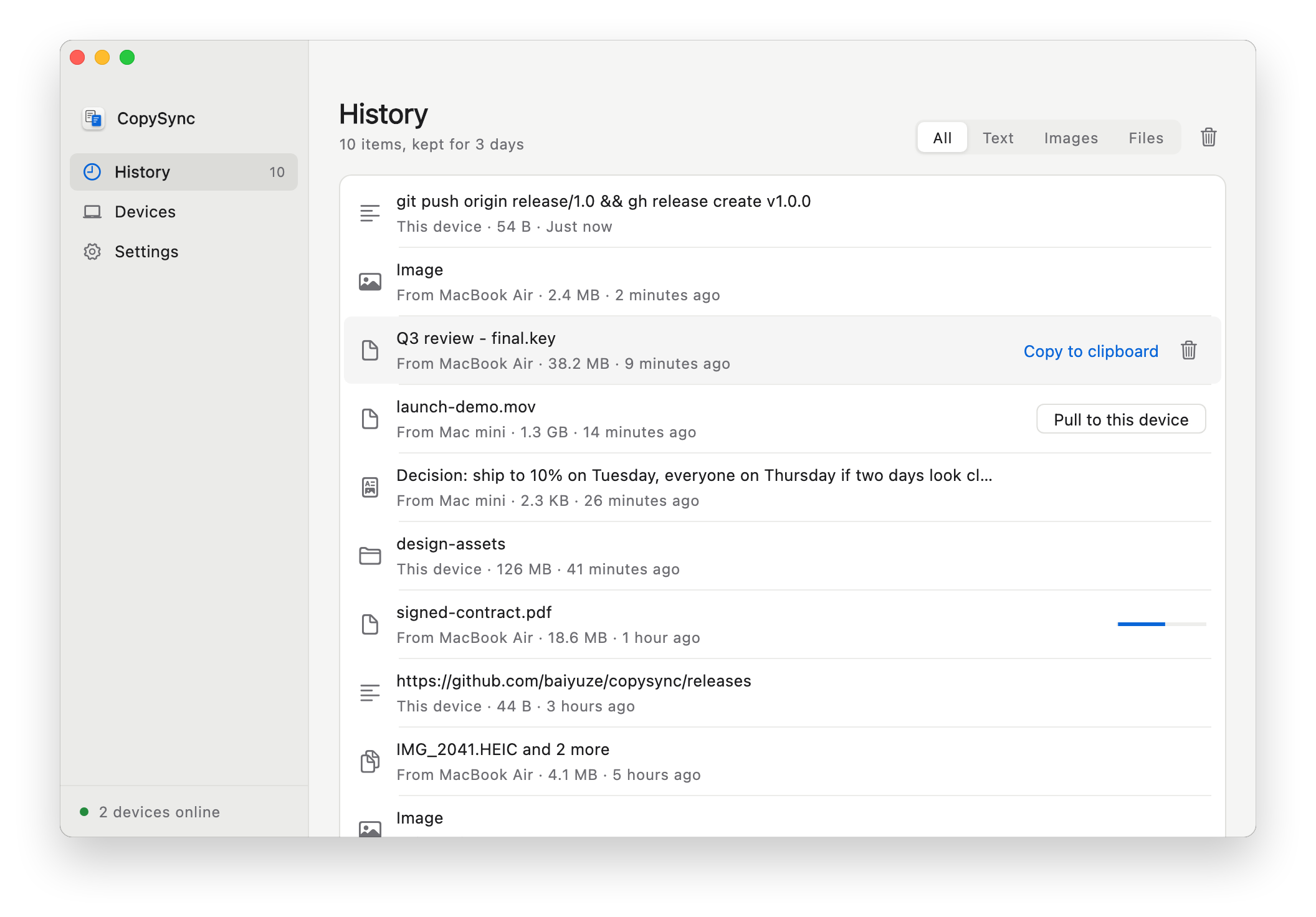This screenshot has height=917, width=1316.
Task: Click the green devices online status dot
Action: pyautogui.click(x=84, y=812)
